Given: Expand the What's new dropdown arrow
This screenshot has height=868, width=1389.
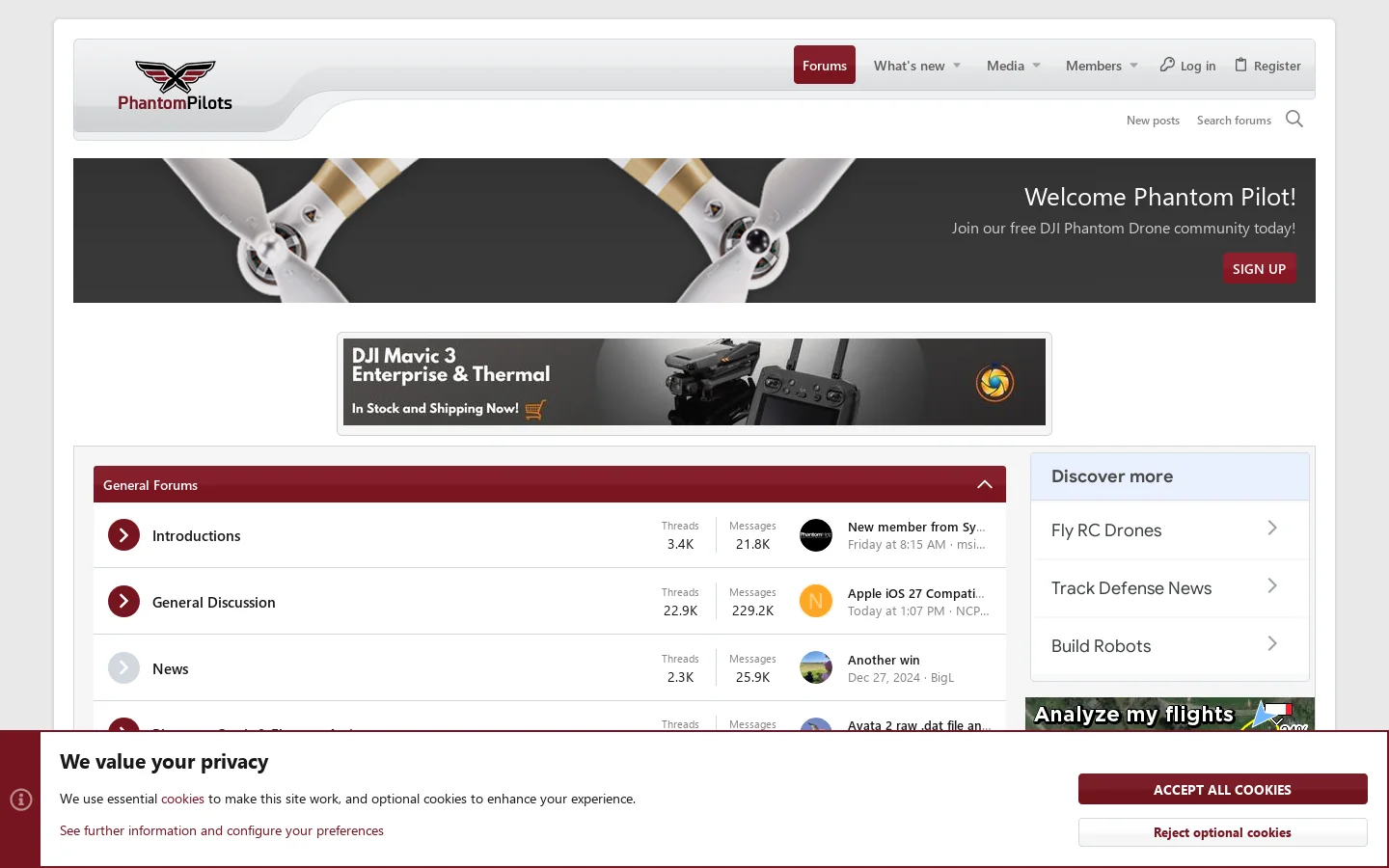Looking at the screenshot, I should pyautogui.click(x=957, y=67).
